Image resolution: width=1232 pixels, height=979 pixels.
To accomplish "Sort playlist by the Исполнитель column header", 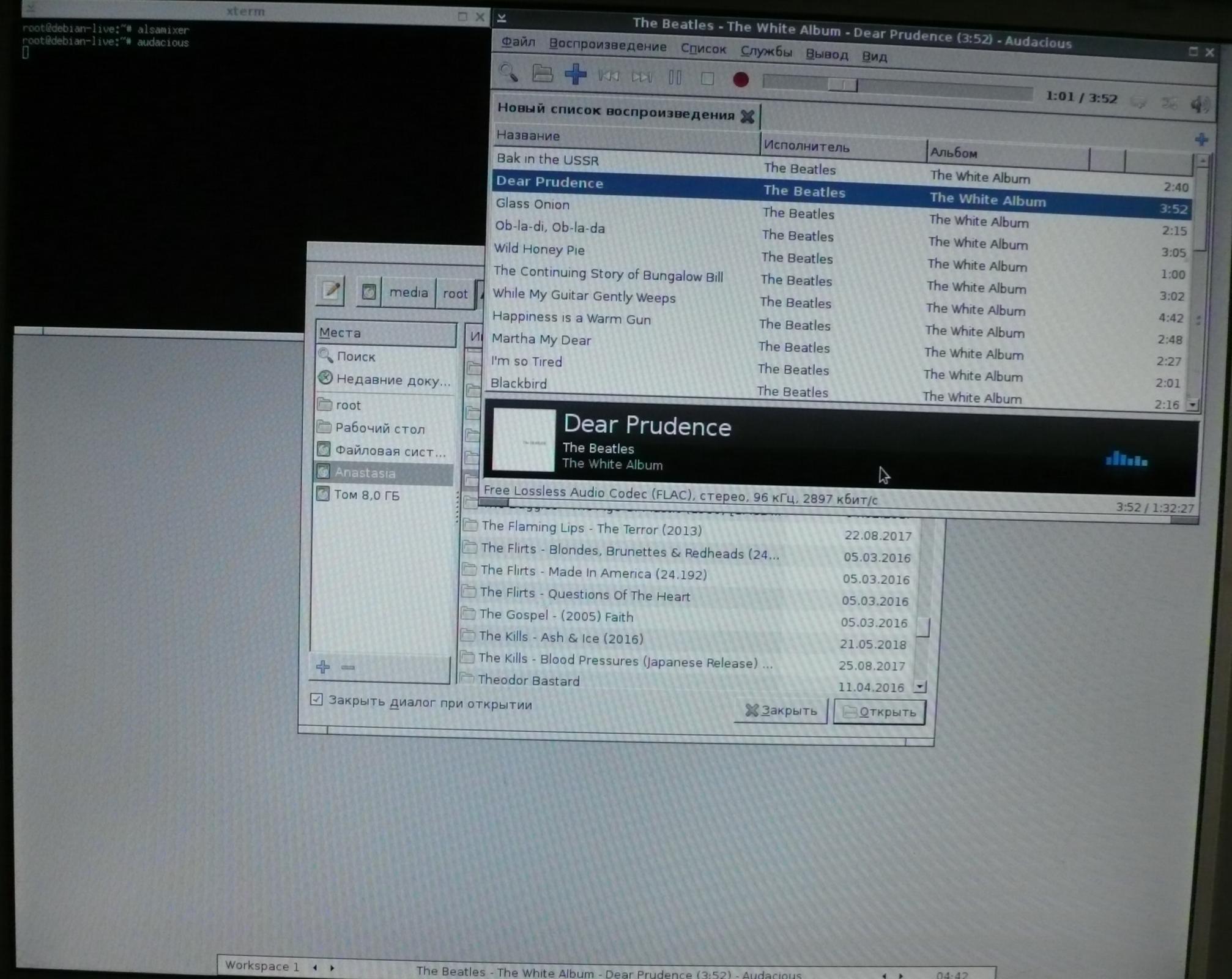I will [x=844, y=147].
